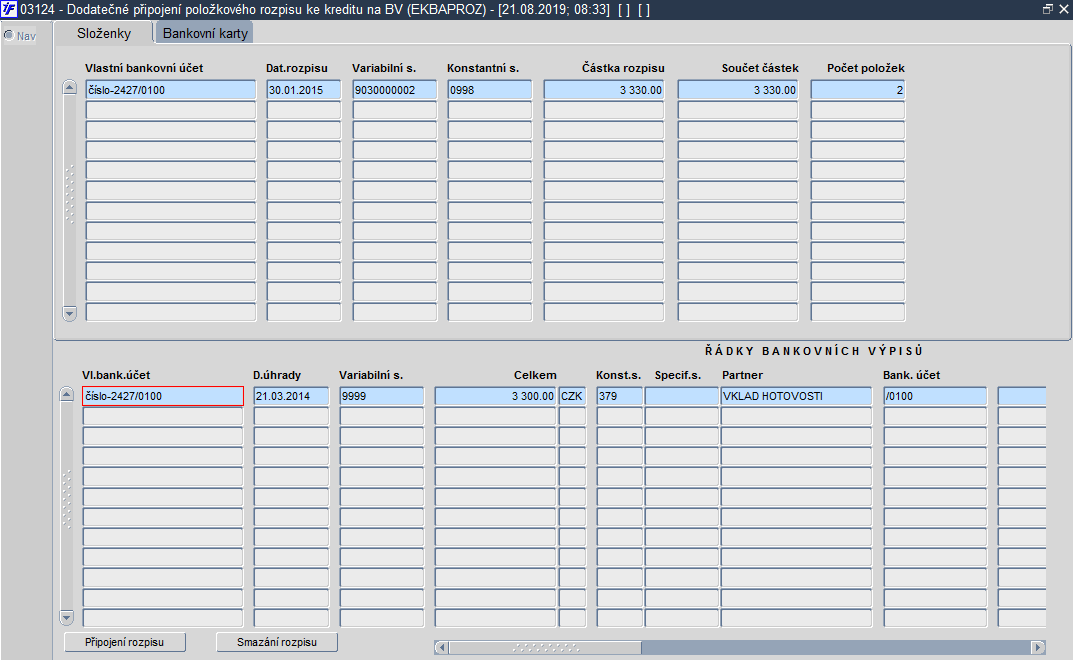Click the upper table scroll-up arrow
The height and width of the screenshot is (660, 1073).
pyautogui.click(x=69, y=88)
